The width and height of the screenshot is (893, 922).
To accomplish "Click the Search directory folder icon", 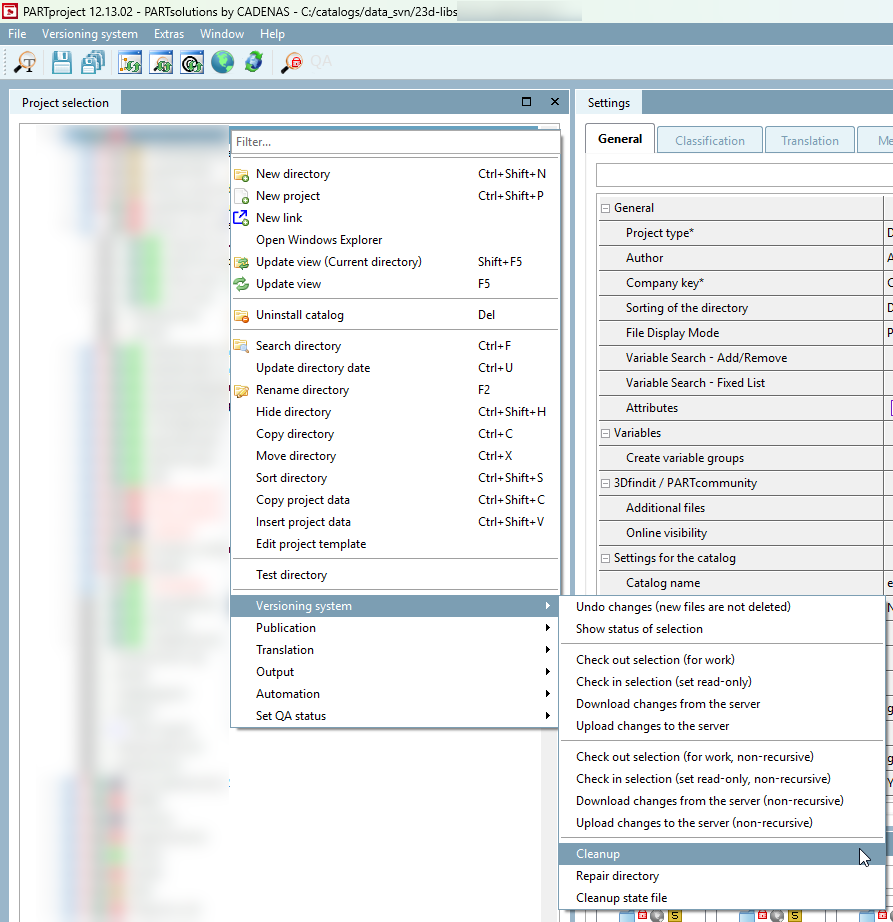I will [x=242, y=346].
